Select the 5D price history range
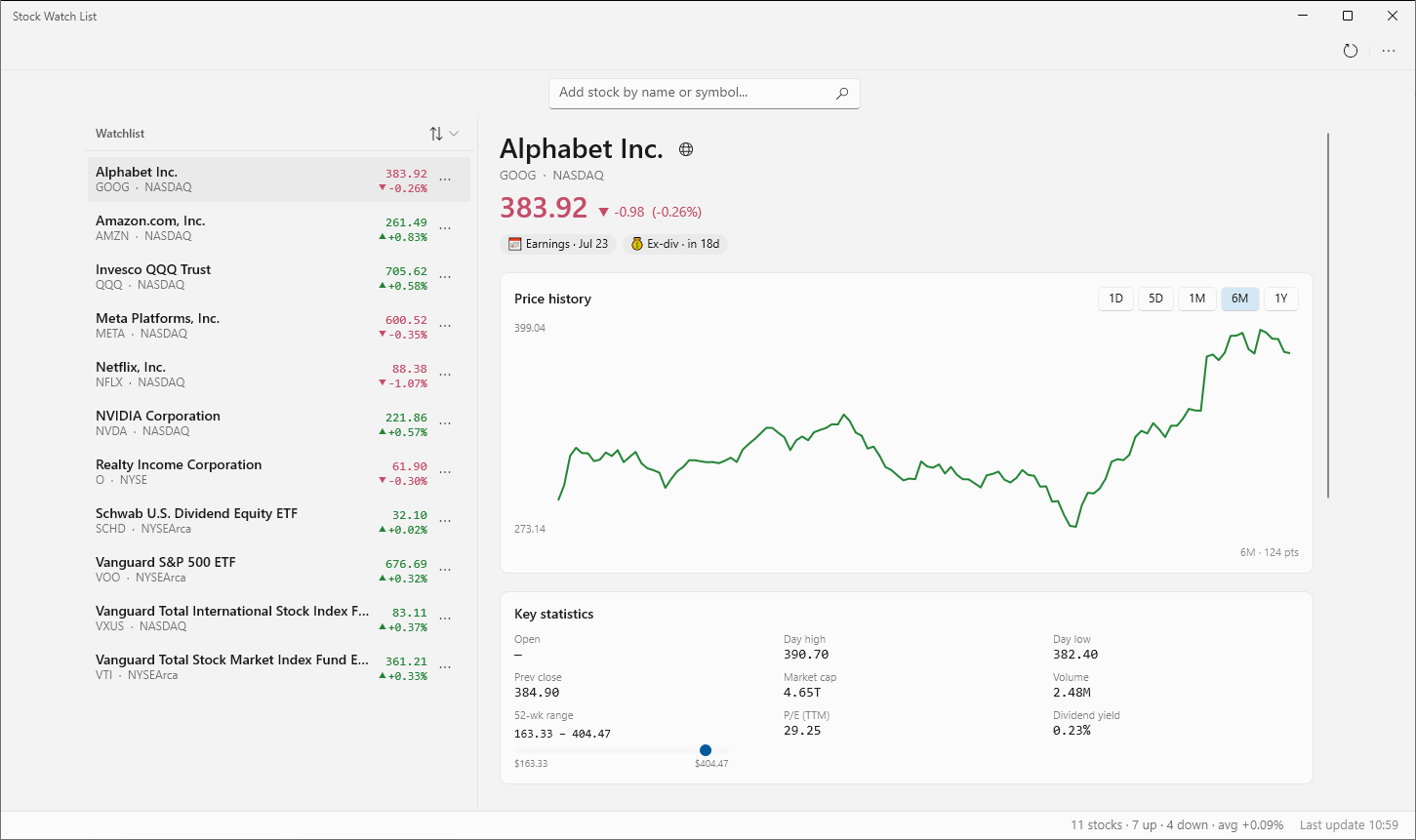 click(x=1155, y=299)
